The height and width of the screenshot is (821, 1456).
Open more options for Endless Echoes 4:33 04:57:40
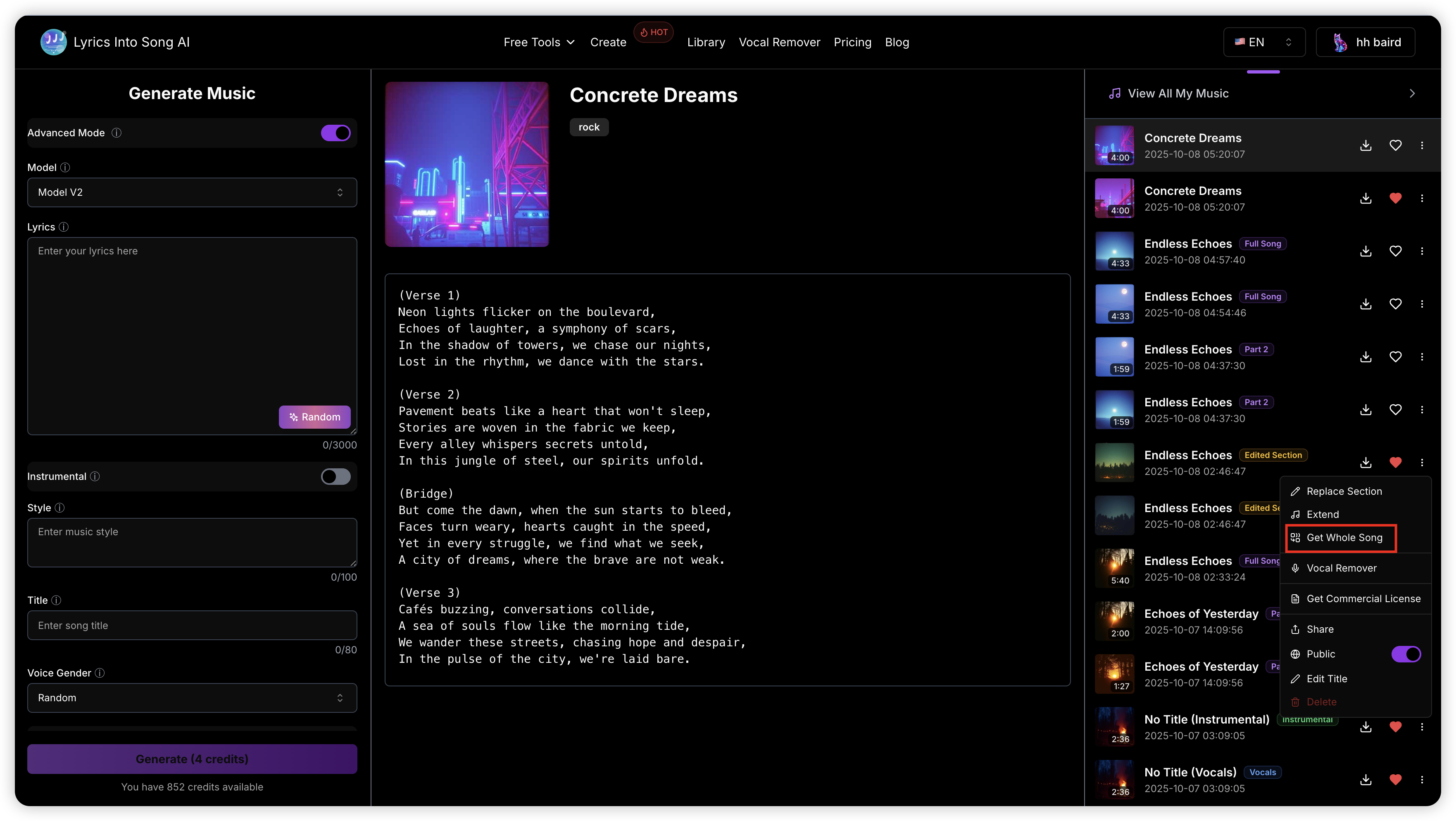1422,251
